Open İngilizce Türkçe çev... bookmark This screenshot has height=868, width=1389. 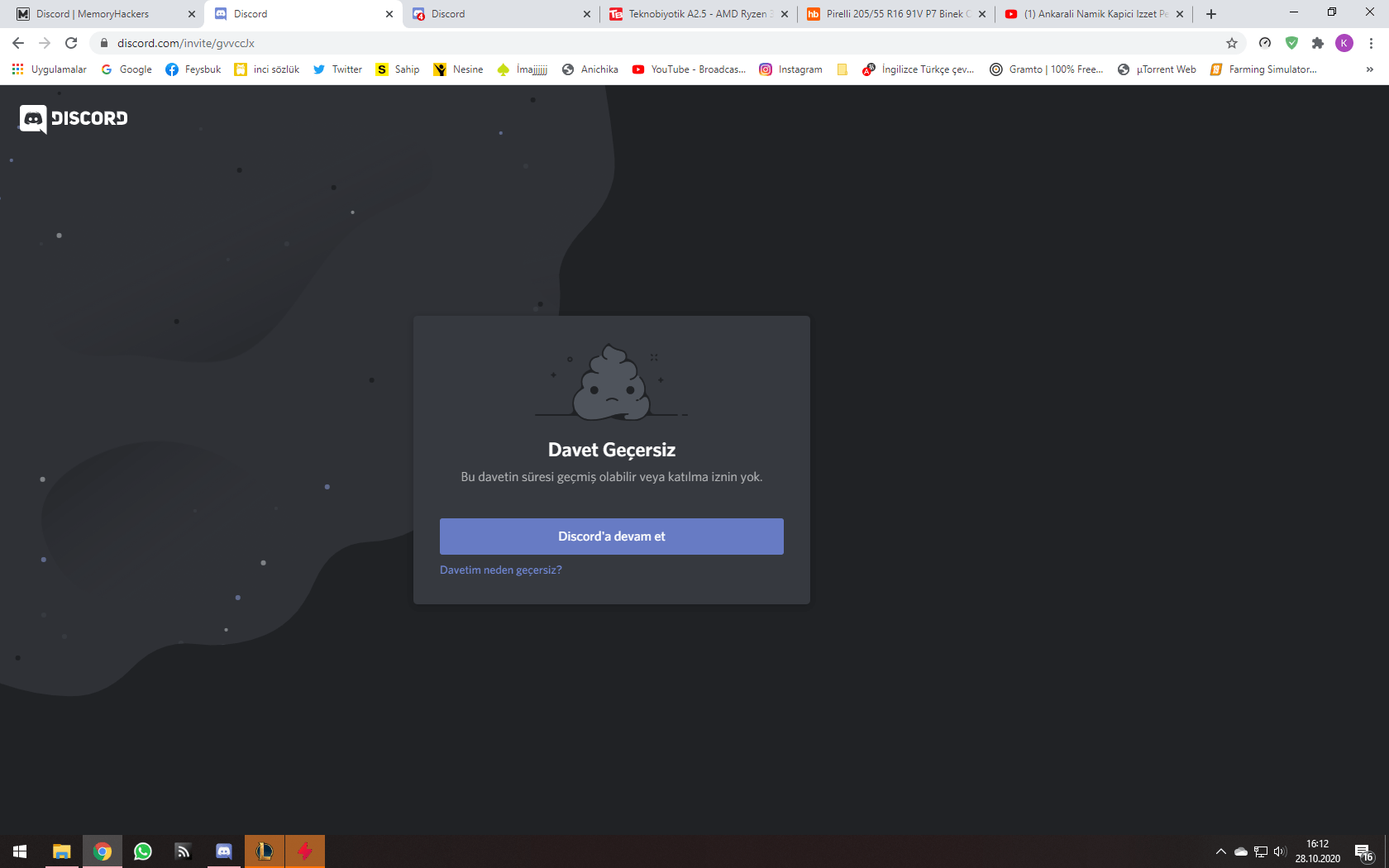pyautogui.click(x=918, y=69)
